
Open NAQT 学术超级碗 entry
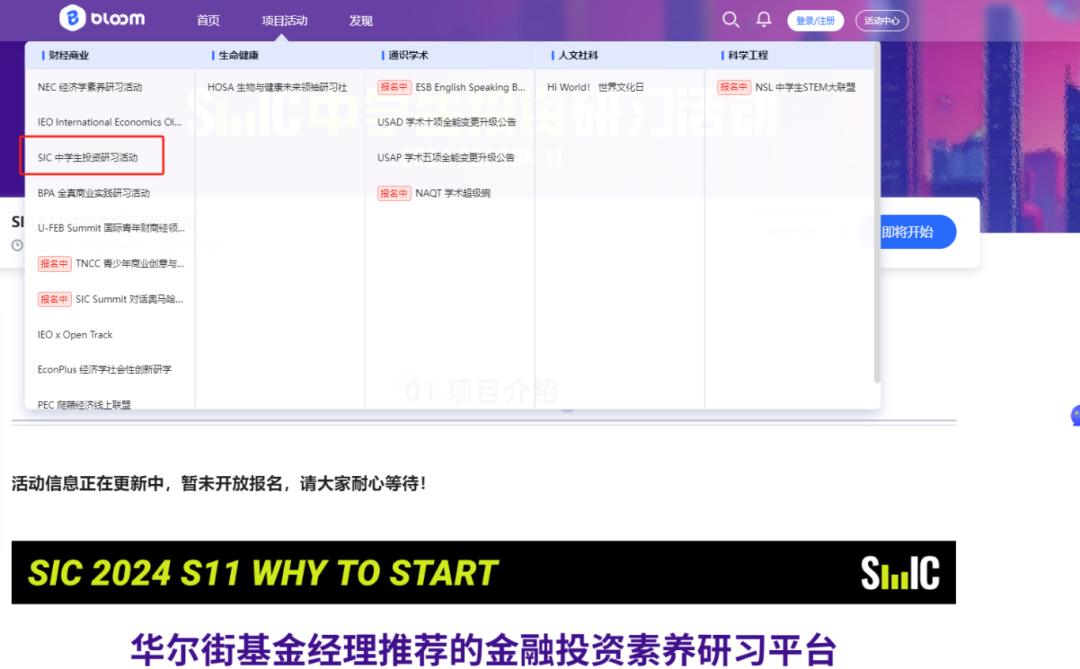(x=453, y=193)
